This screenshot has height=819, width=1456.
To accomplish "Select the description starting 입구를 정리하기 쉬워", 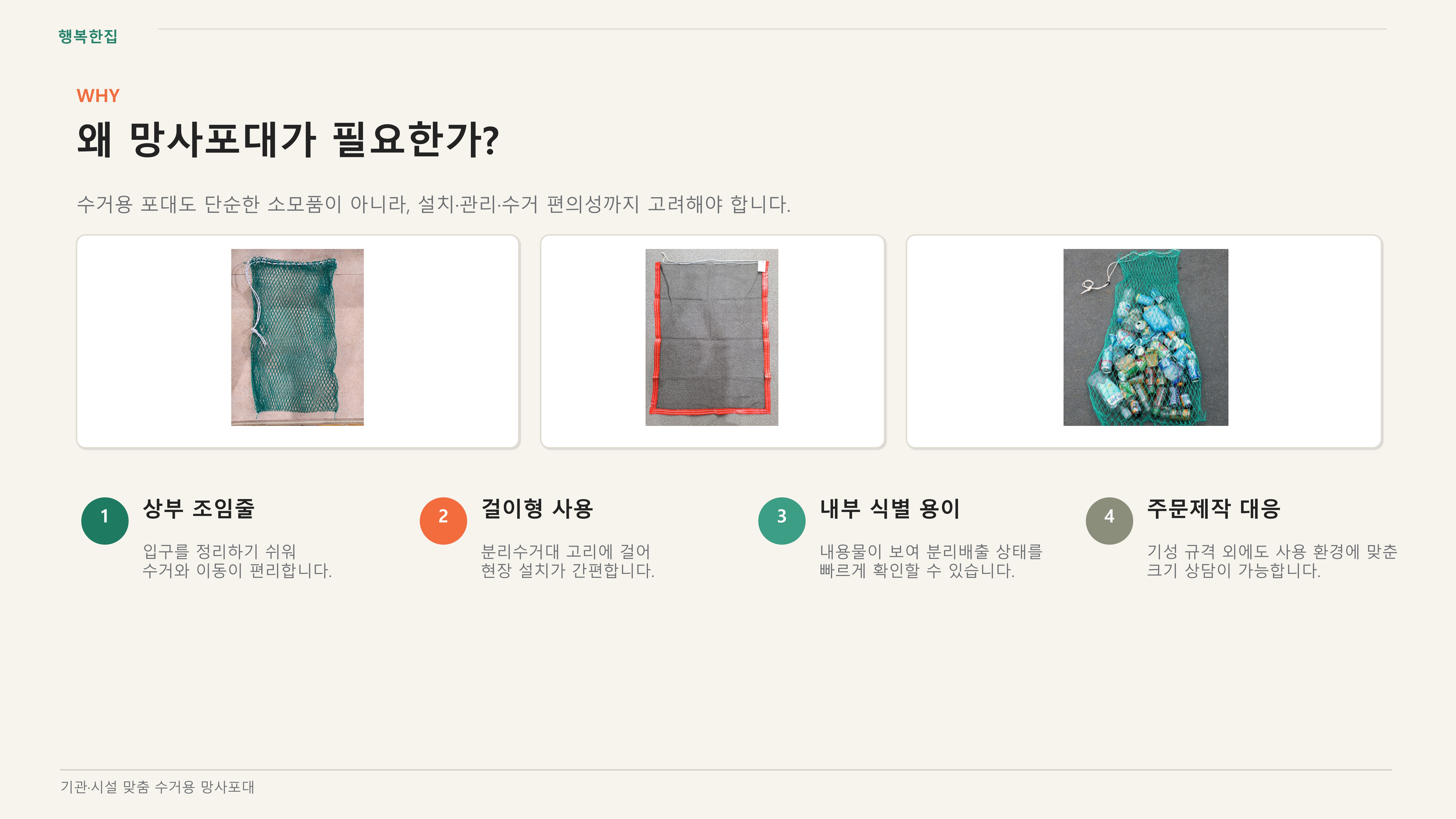I will pyautogui.click(x=237, y=561).
